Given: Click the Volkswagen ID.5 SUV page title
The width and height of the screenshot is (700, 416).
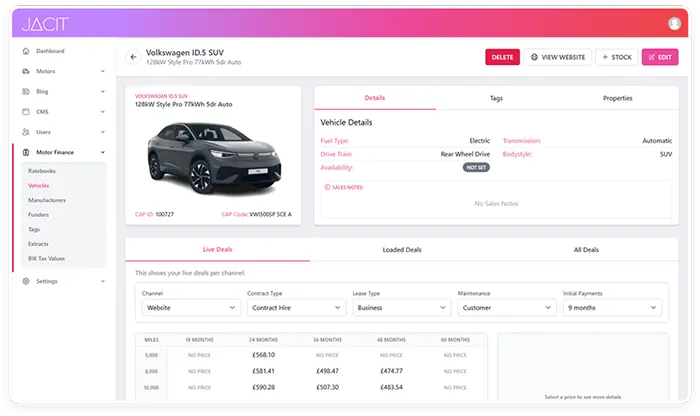Looking at the screenshot, I should (x=185, y=53).
